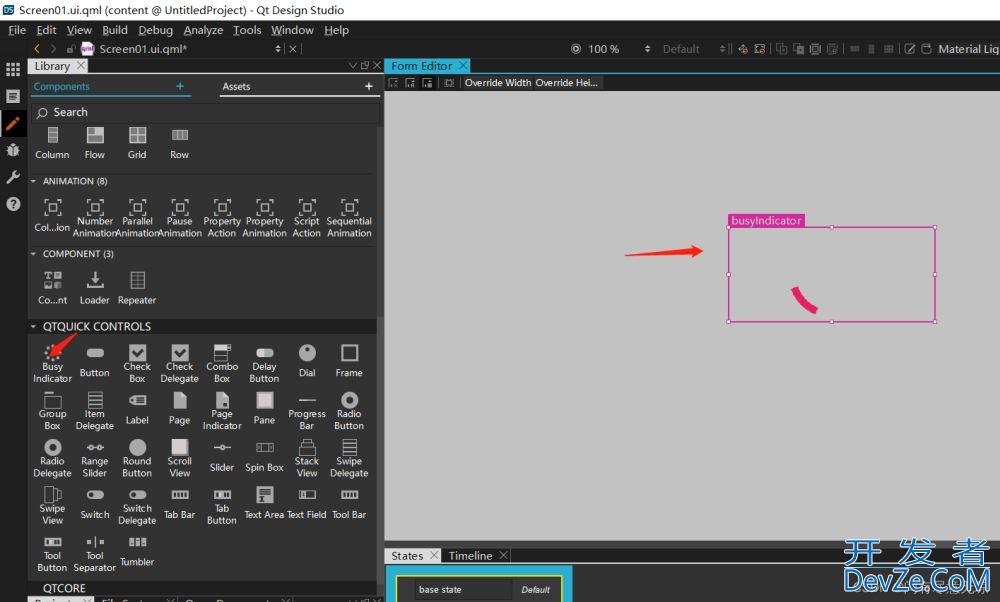Select the Pane component
This screenshot has height=602, width=1000.
[264, 409]
